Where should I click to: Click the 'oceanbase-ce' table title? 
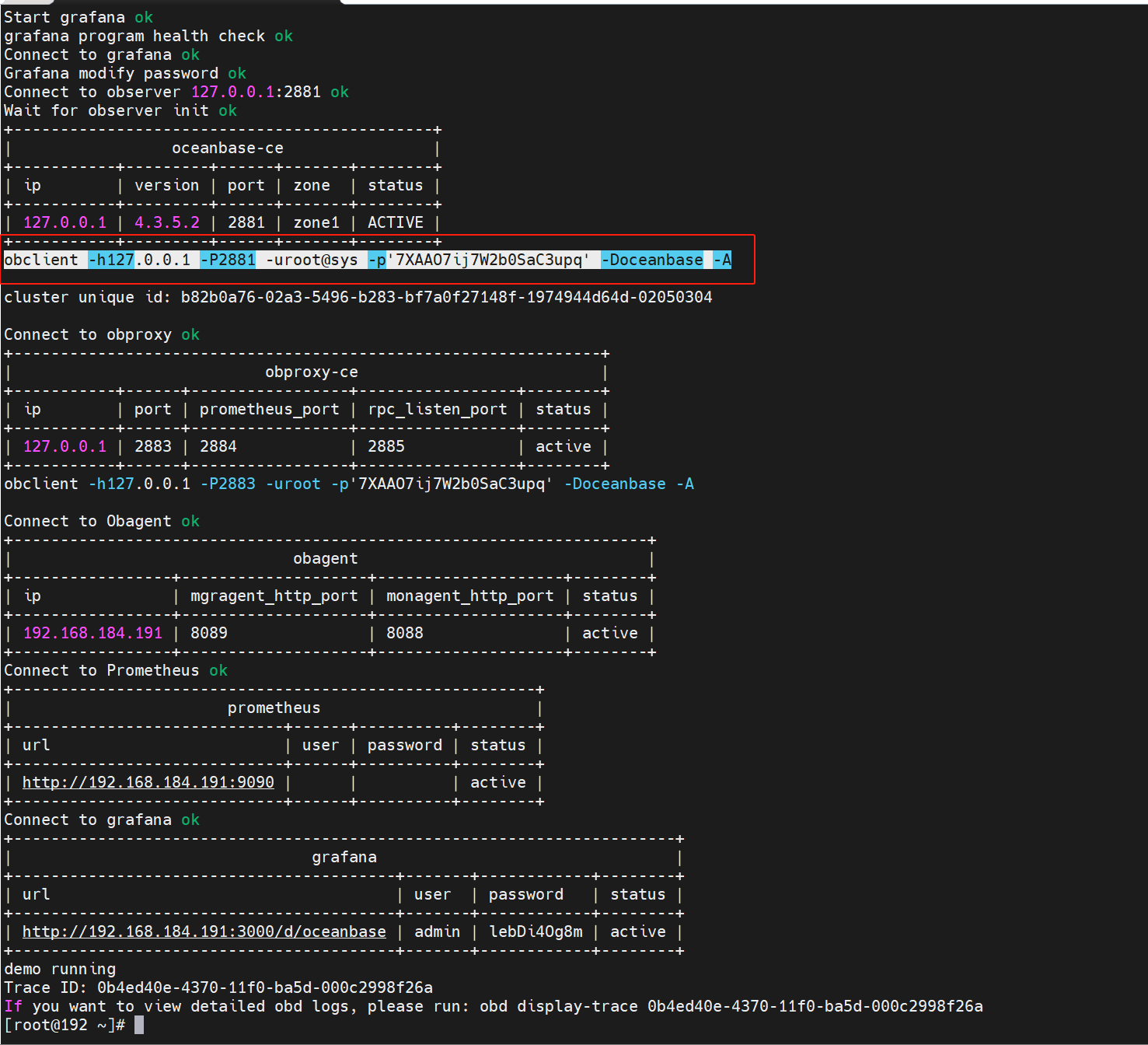coord(228,148)
